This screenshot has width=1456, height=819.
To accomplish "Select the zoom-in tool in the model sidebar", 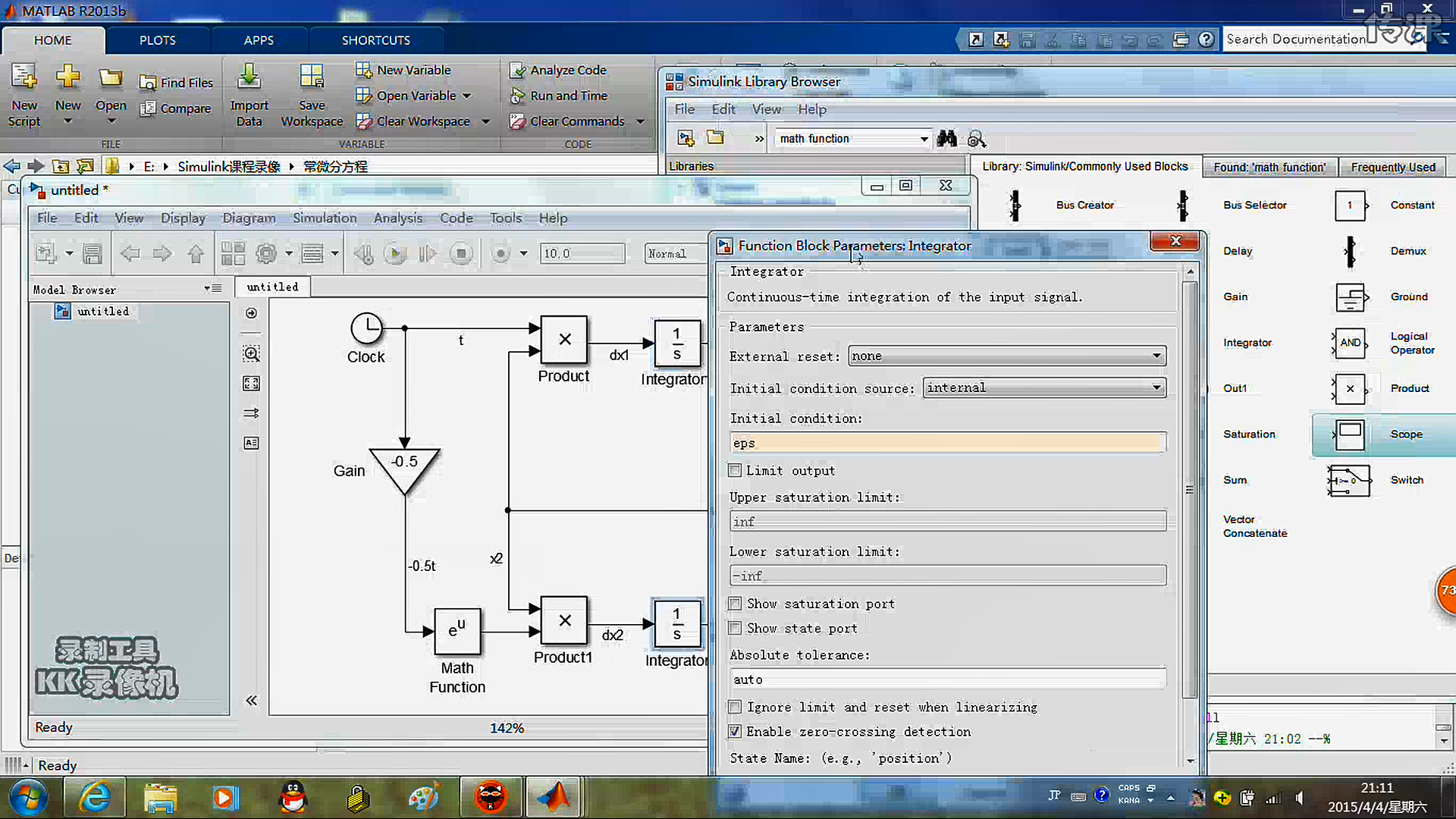I will click(x=250, y=353).
